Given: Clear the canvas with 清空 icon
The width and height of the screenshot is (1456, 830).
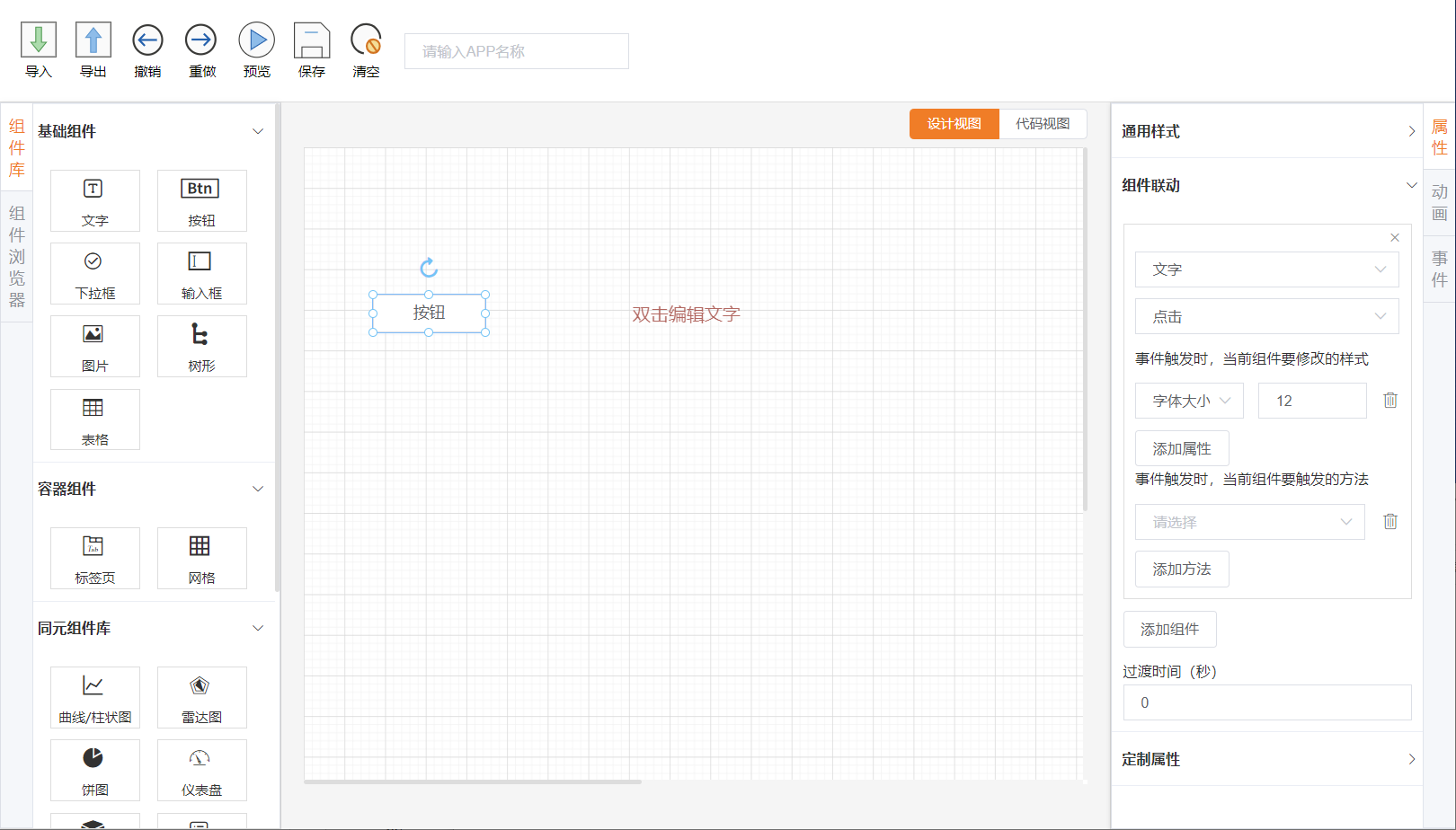Looking at the screenshot, I should point(366,40).
